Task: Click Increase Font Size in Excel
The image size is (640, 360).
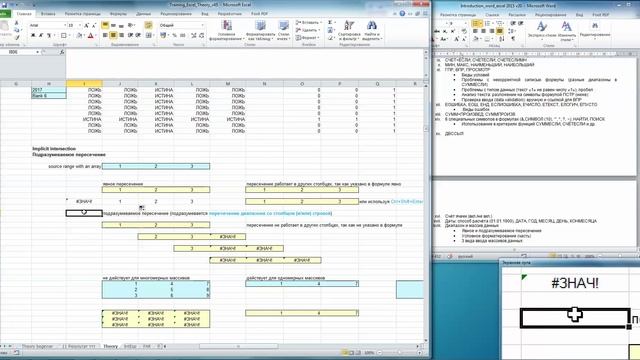Action: pyautogui.click(x=86, y=25)
